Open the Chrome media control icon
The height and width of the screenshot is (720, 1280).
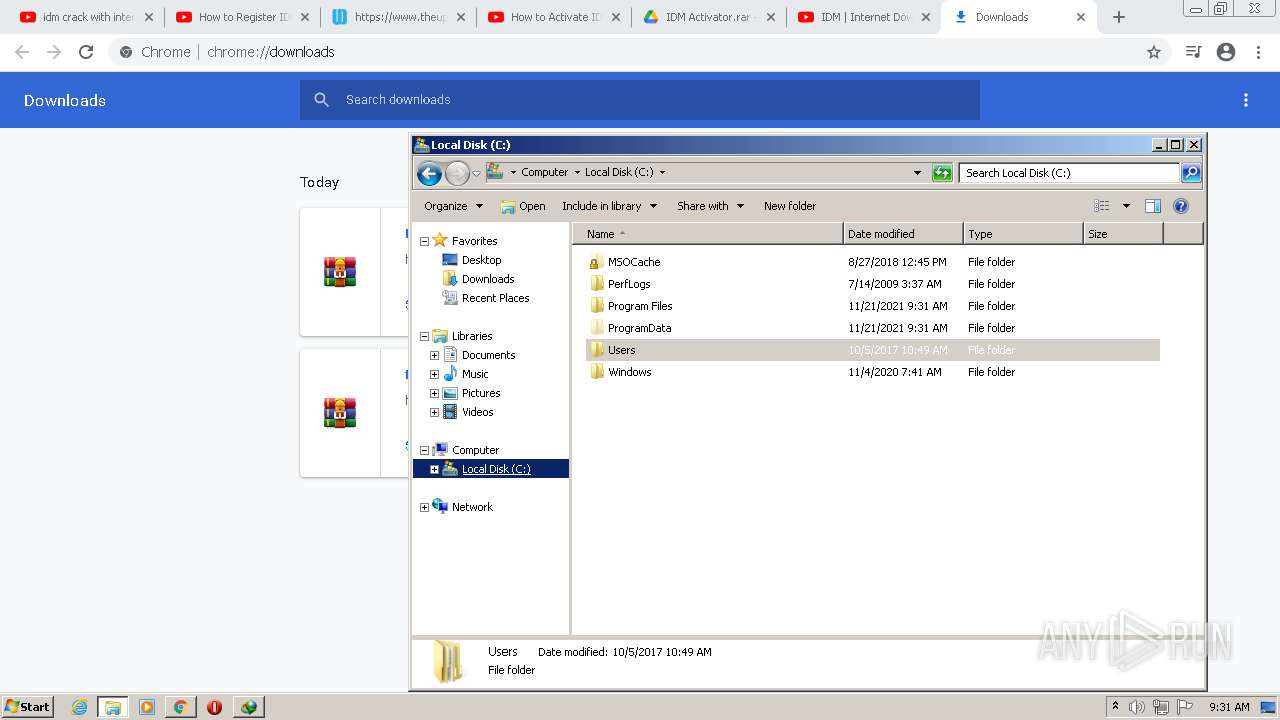tap(1193, 52)
